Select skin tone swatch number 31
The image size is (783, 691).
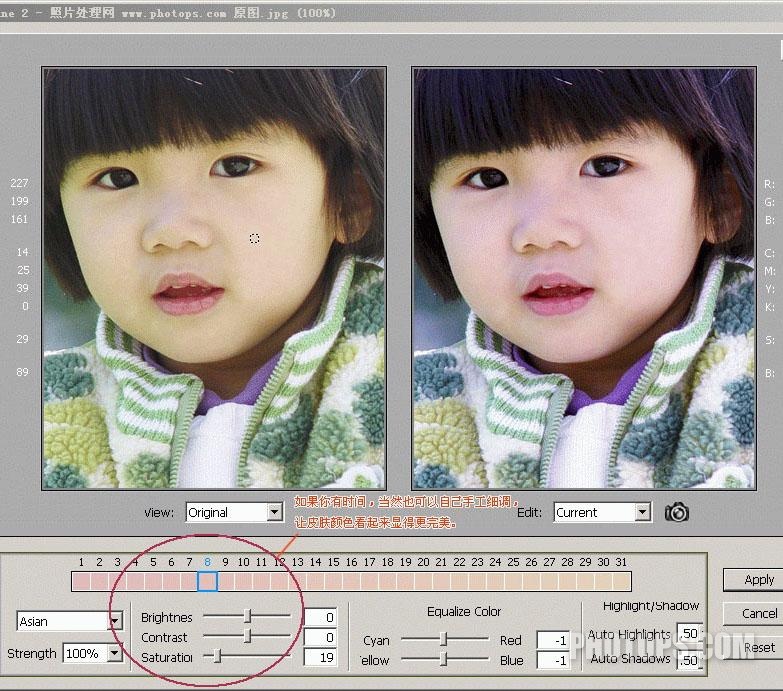(622, 582)
